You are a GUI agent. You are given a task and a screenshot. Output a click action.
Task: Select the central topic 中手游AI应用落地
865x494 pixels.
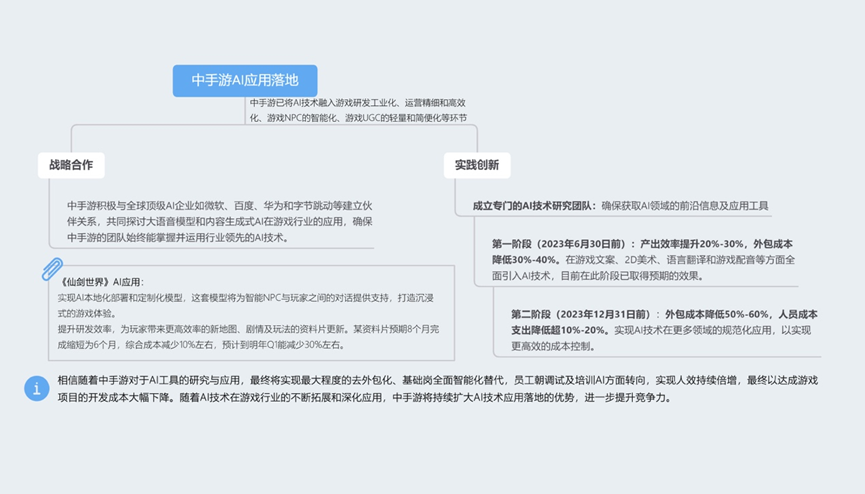[245, 80]
